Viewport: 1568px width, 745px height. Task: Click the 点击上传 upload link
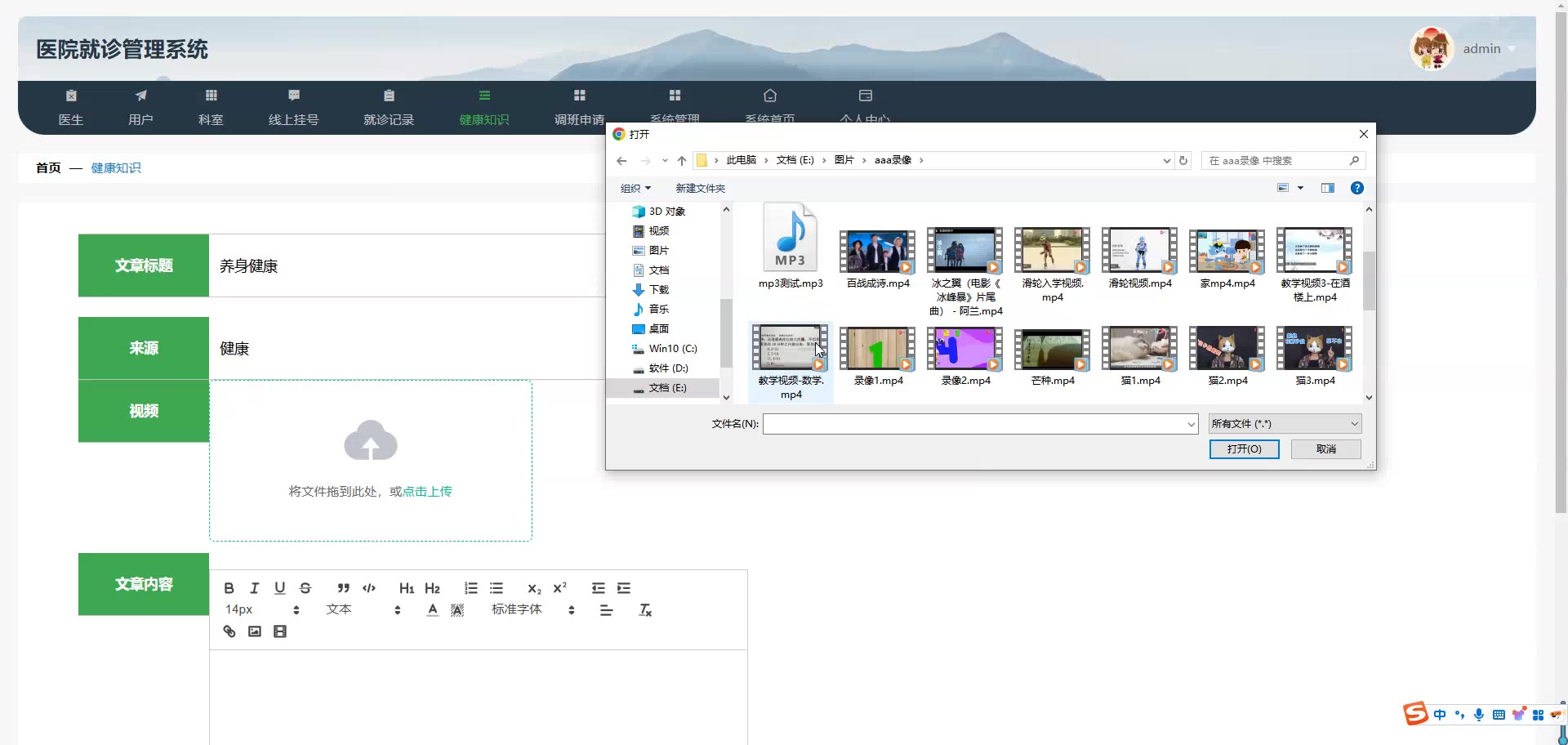click(x=427, y=492)
